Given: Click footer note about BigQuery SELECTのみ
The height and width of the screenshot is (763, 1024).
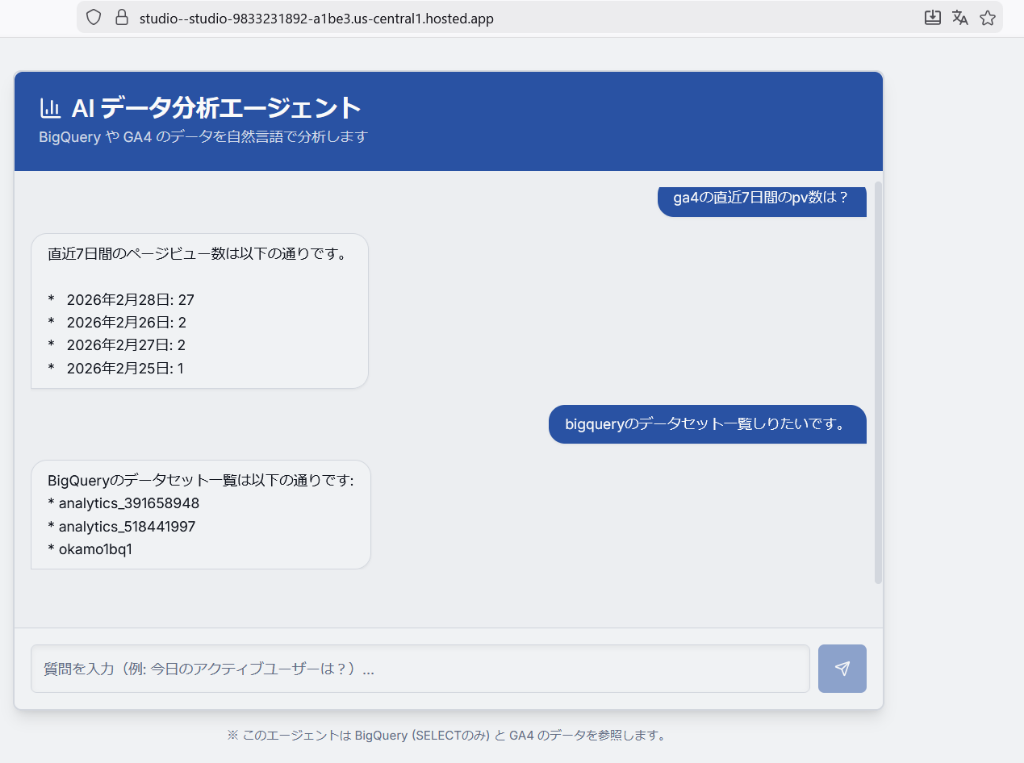Looking at the screenshot, I should click(x=447, y=736).
